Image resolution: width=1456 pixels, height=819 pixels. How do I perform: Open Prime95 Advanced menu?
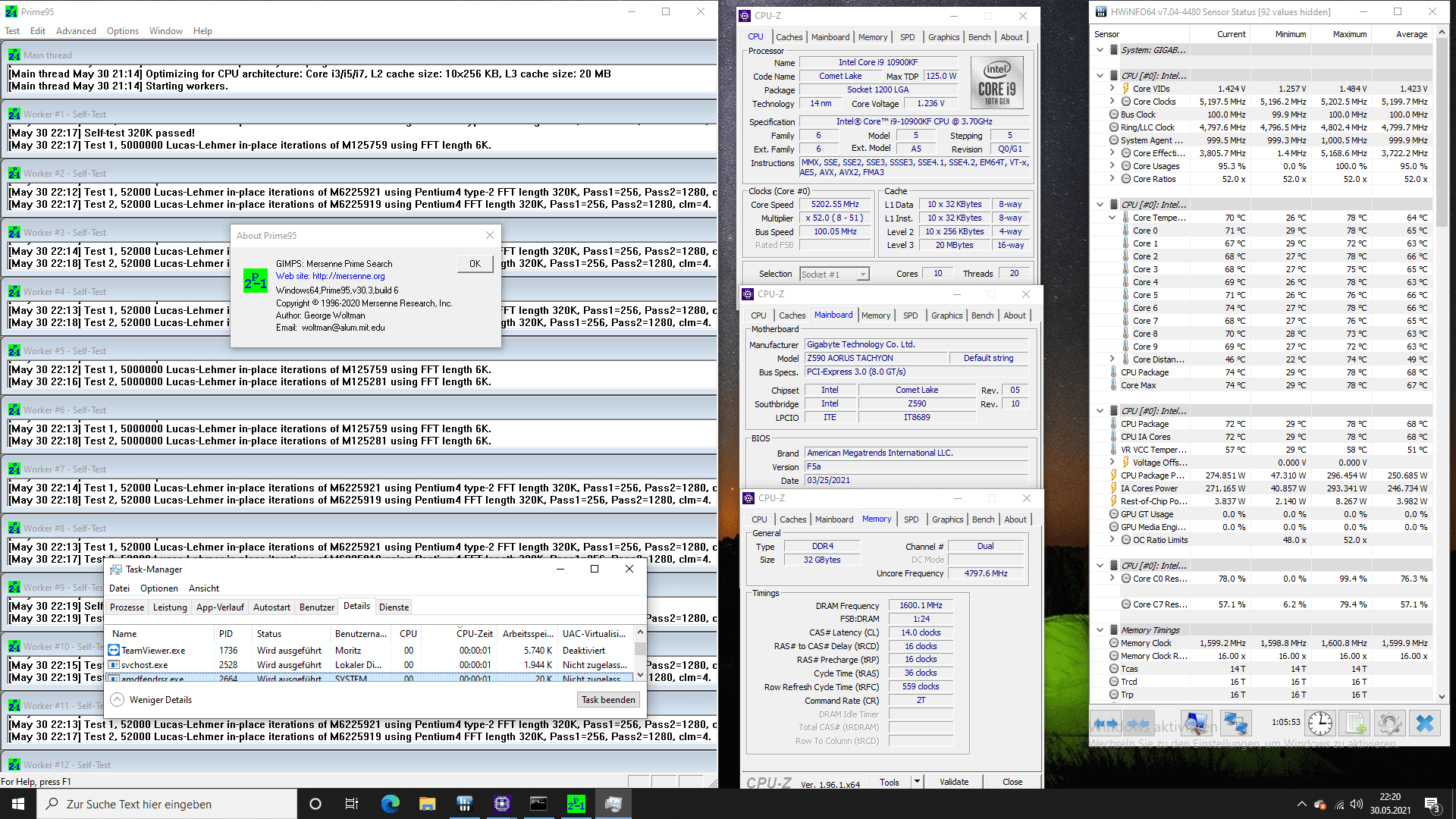pyautogui.click(x=76, y=31)
